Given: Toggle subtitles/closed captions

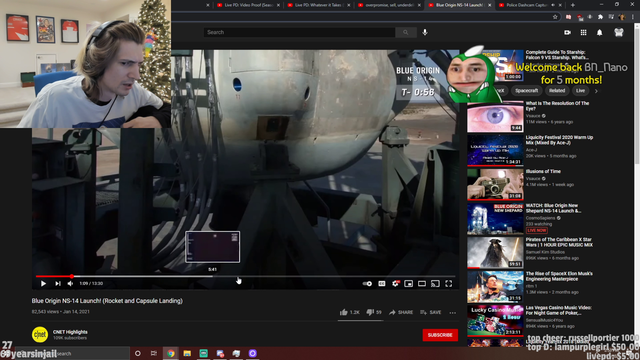Looking at the screenshot, I should point(382,284).
